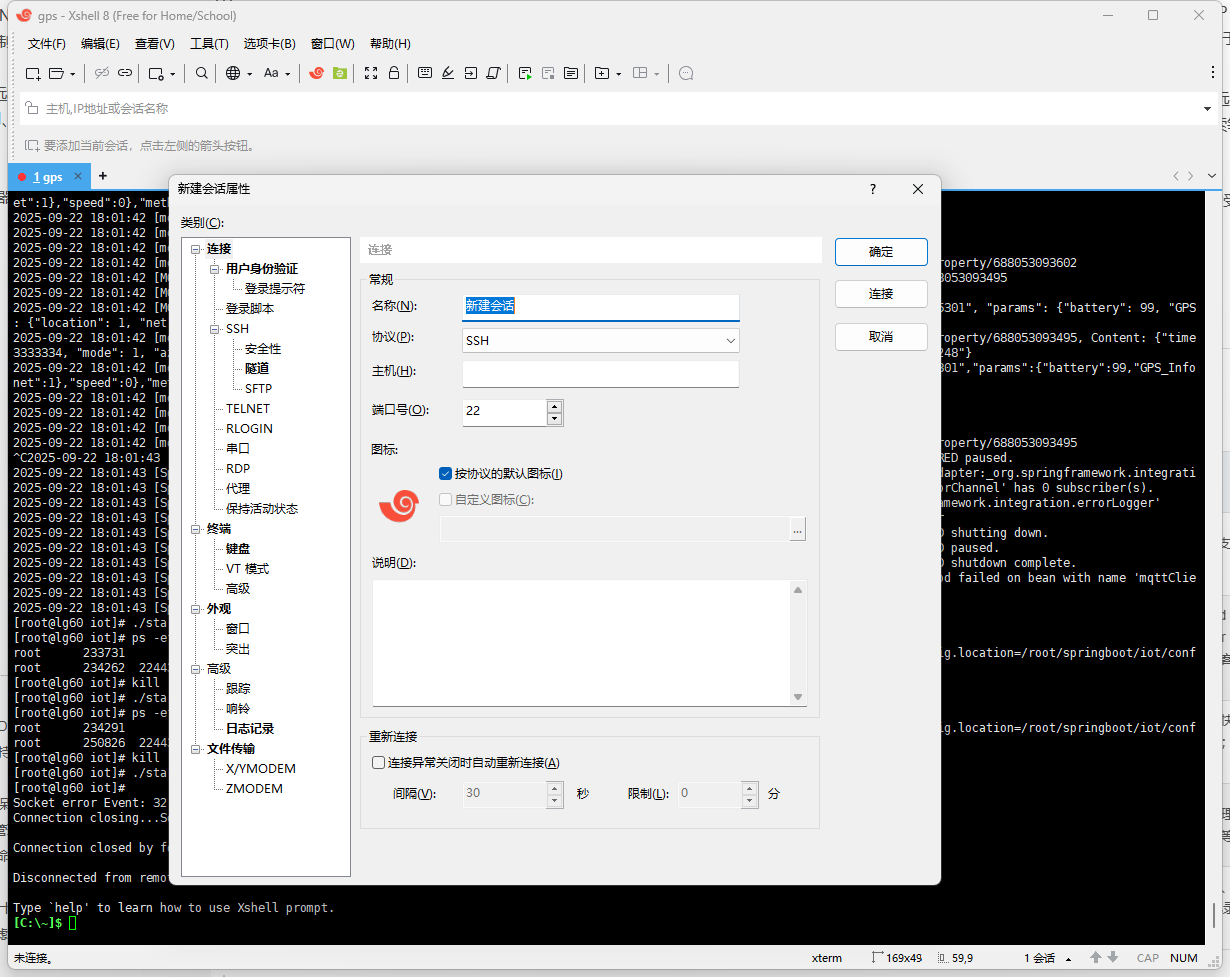This screenshot has width=1230, height=977.
Task: Decrease 端口号 with down stepper arrow
Action: pos(554,419)
